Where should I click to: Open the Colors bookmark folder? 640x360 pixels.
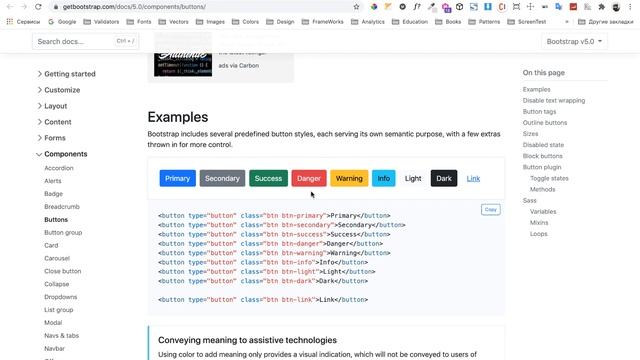click(245, 22)
